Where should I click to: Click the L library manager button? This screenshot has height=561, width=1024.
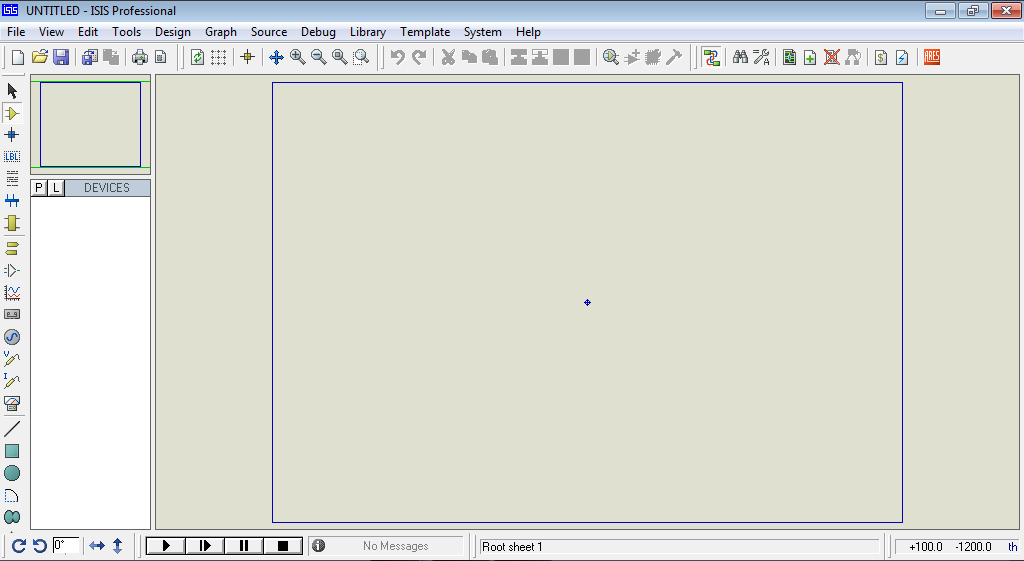[56, 188]
